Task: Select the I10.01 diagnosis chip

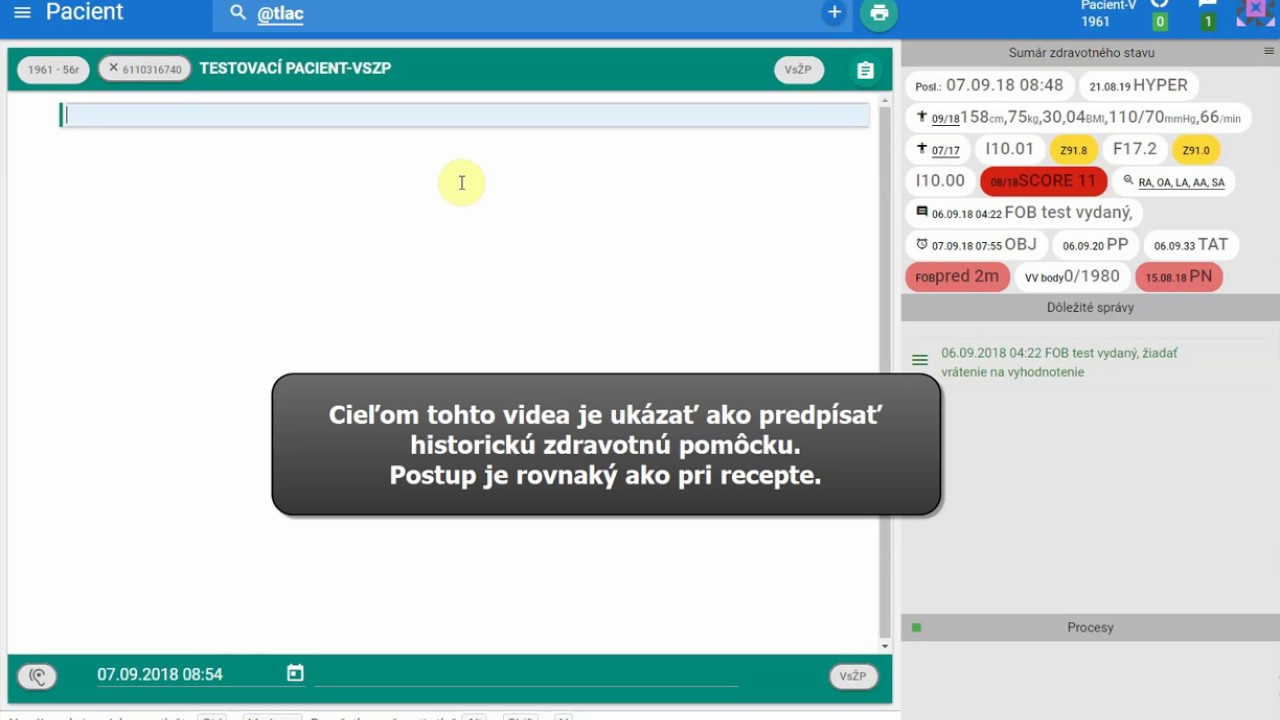Action: point(1009,150)
